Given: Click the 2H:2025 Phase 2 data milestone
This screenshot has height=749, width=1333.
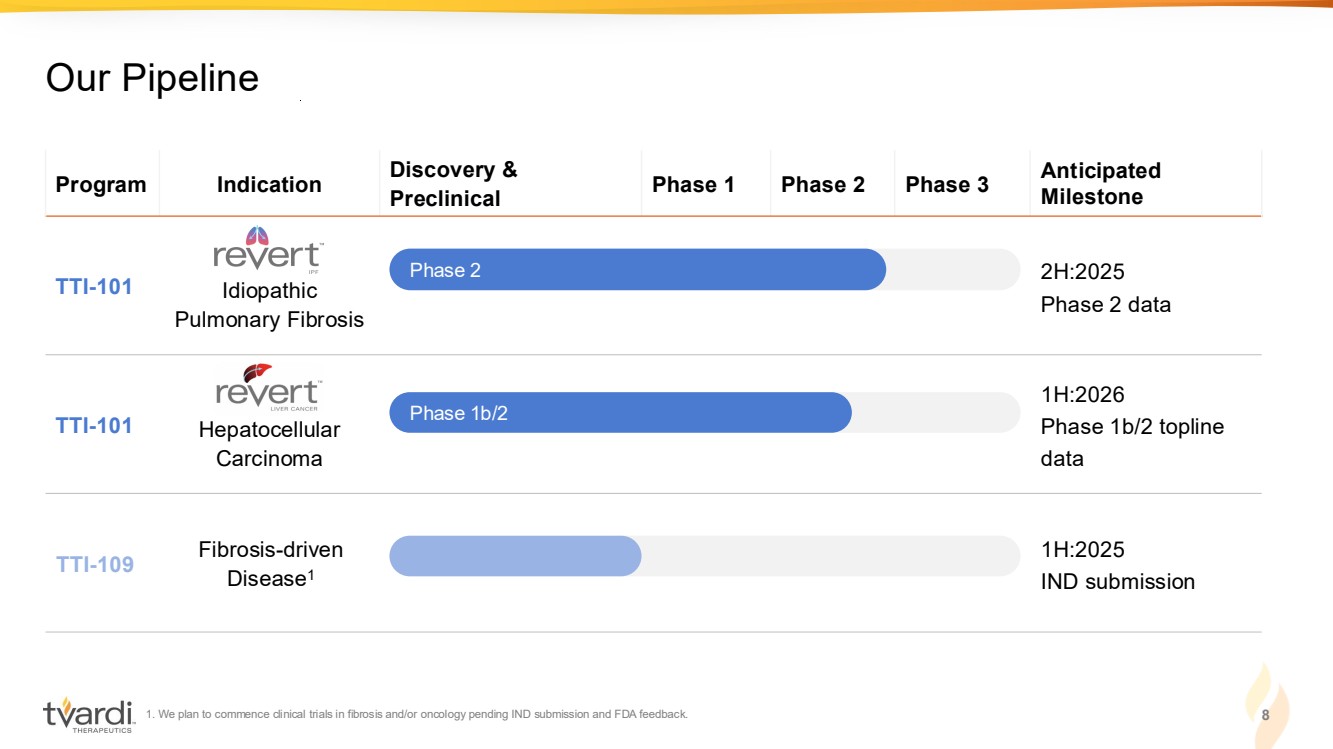Looking at the screenshot, I should tap(1105, 288).
